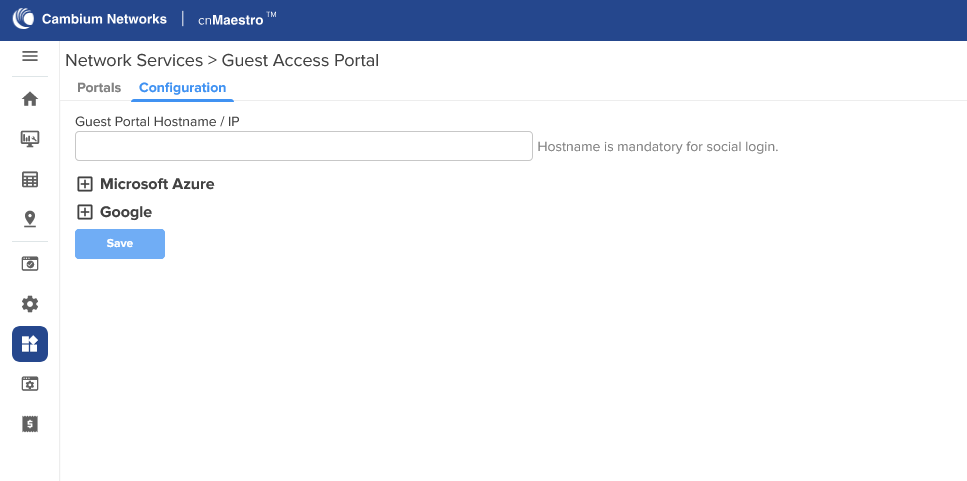
Task: Open the settings gear sidebar icon
Action: 30,304
